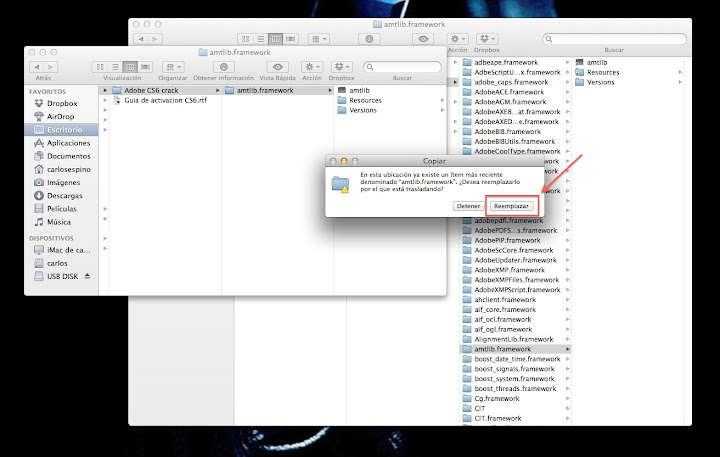Go back with the Atrás arrow in the front Finder window

coord(37,67)
